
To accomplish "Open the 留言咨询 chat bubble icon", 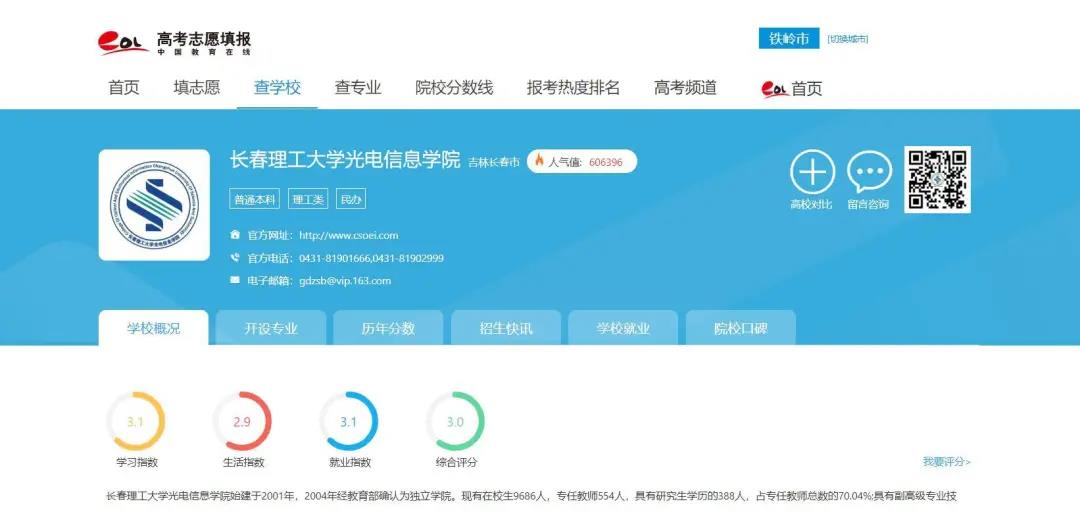I will [x=869, y=173].
